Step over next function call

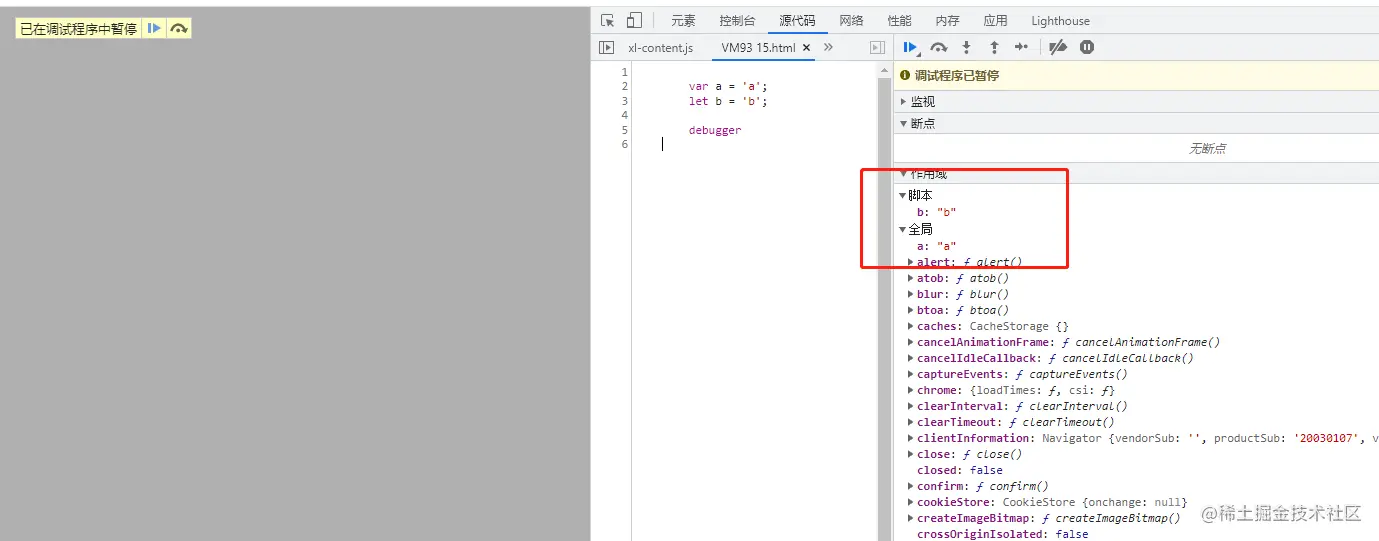tap(938, 47)
